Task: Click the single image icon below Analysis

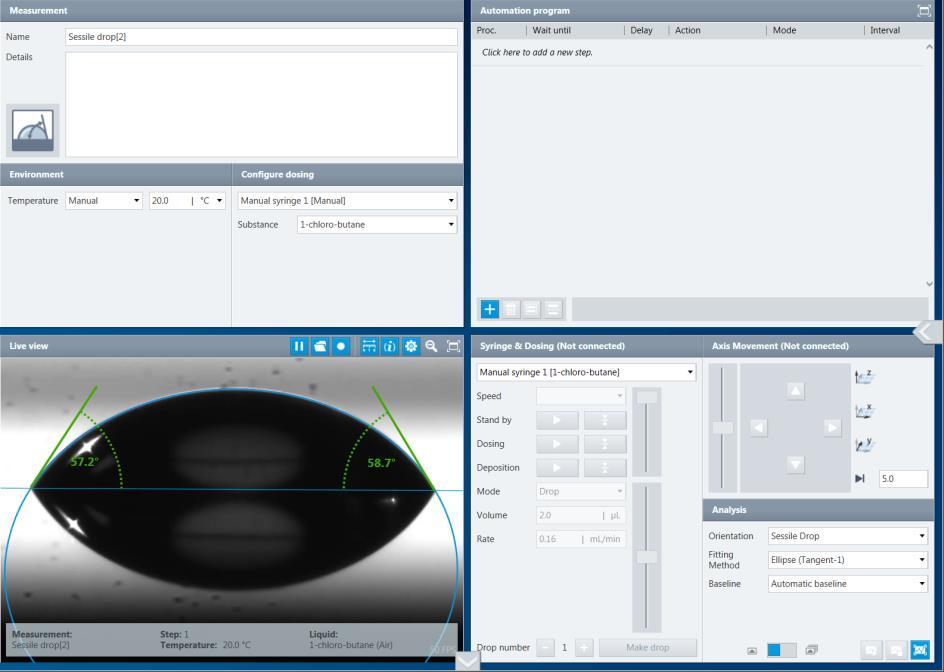Action: 752,650
